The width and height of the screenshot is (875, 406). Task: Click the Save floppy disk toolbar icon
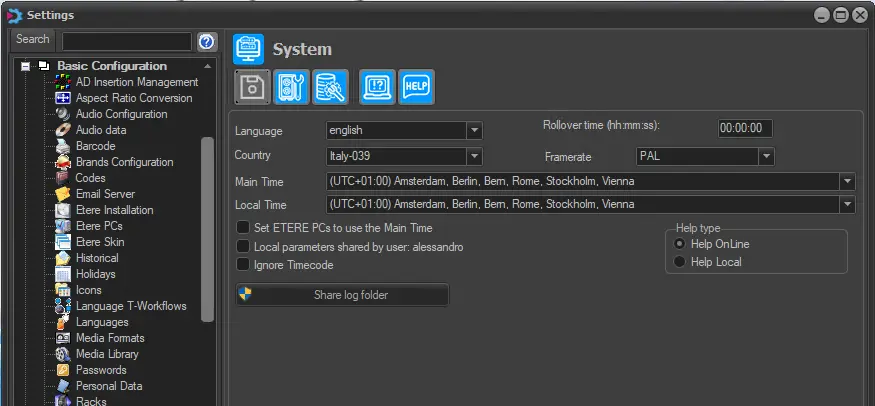pos(252,87)
